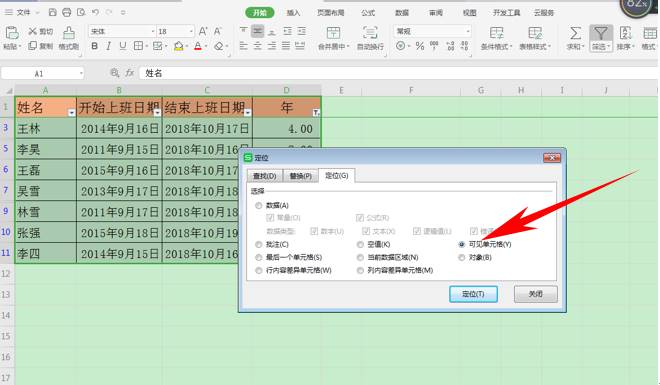This screenshot has width=660, height=385.
Task: Click Merge and Center (合并居中) icon
Action: click(333, 38)
